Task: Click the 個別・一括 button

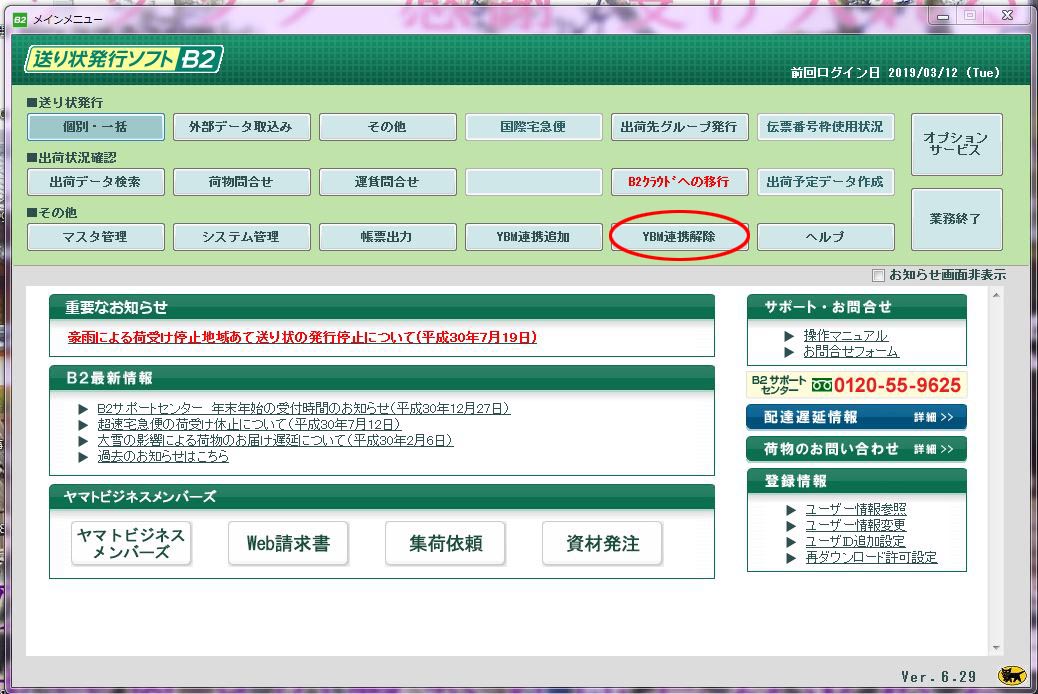Action: 95,126
